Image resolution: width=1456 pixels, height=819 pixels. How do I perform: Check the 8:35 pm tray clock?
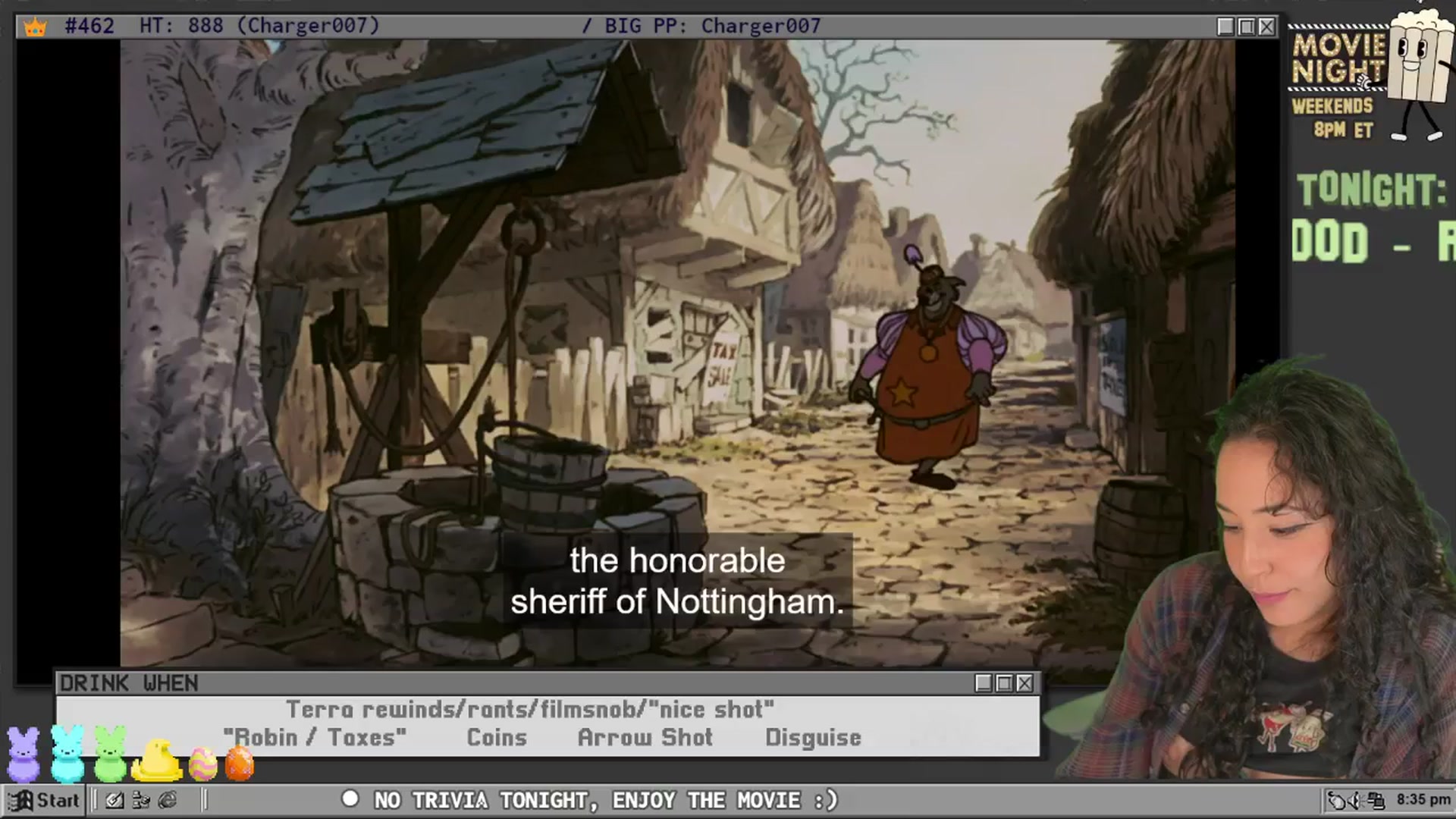click(1423, 800)
